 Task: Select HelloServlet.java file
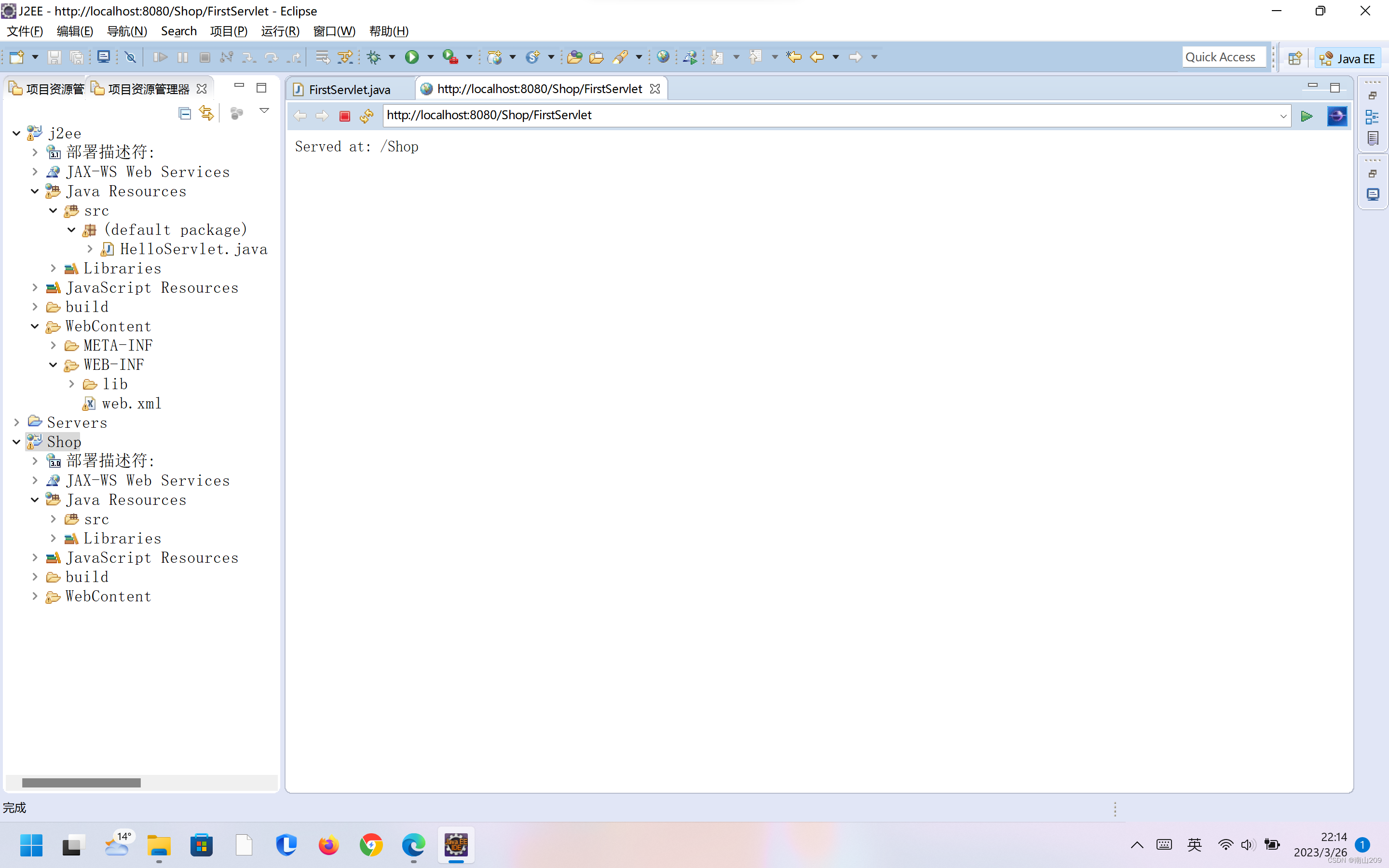(193, 249)
